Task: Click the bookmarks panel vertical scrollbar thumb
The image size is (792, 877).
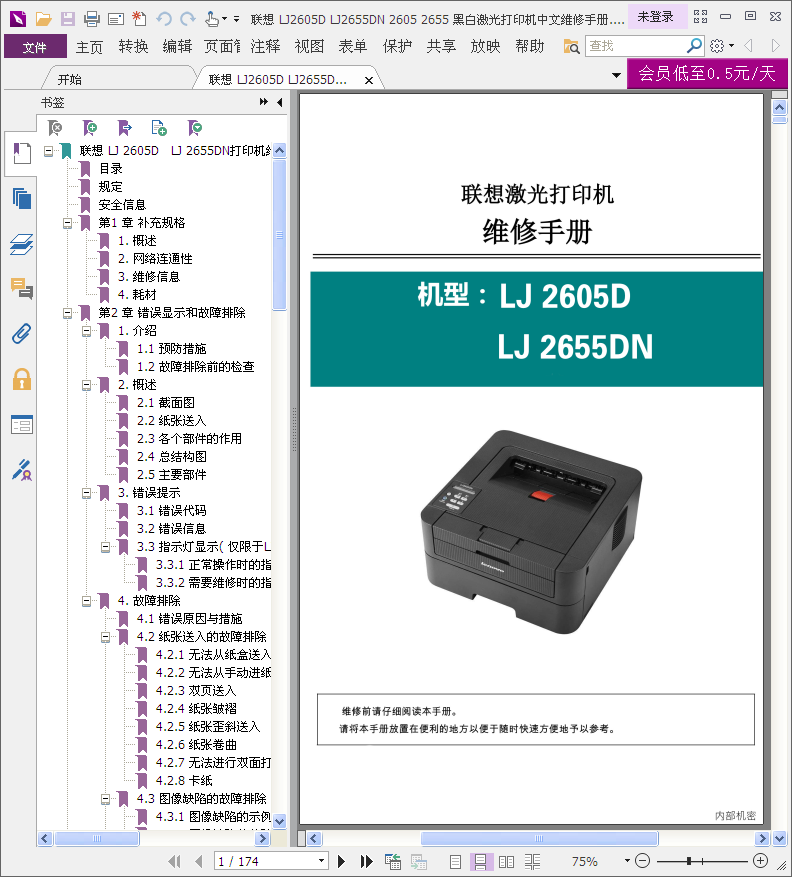Action: 280,235
